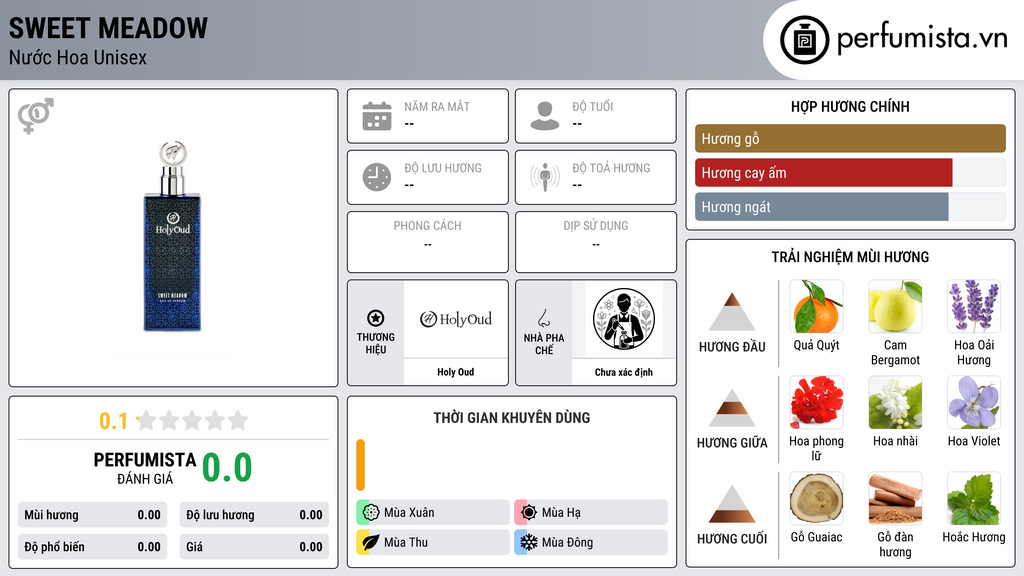
Task: Click the star badge icon above Thương hiệu
Action: click(376, 318)
